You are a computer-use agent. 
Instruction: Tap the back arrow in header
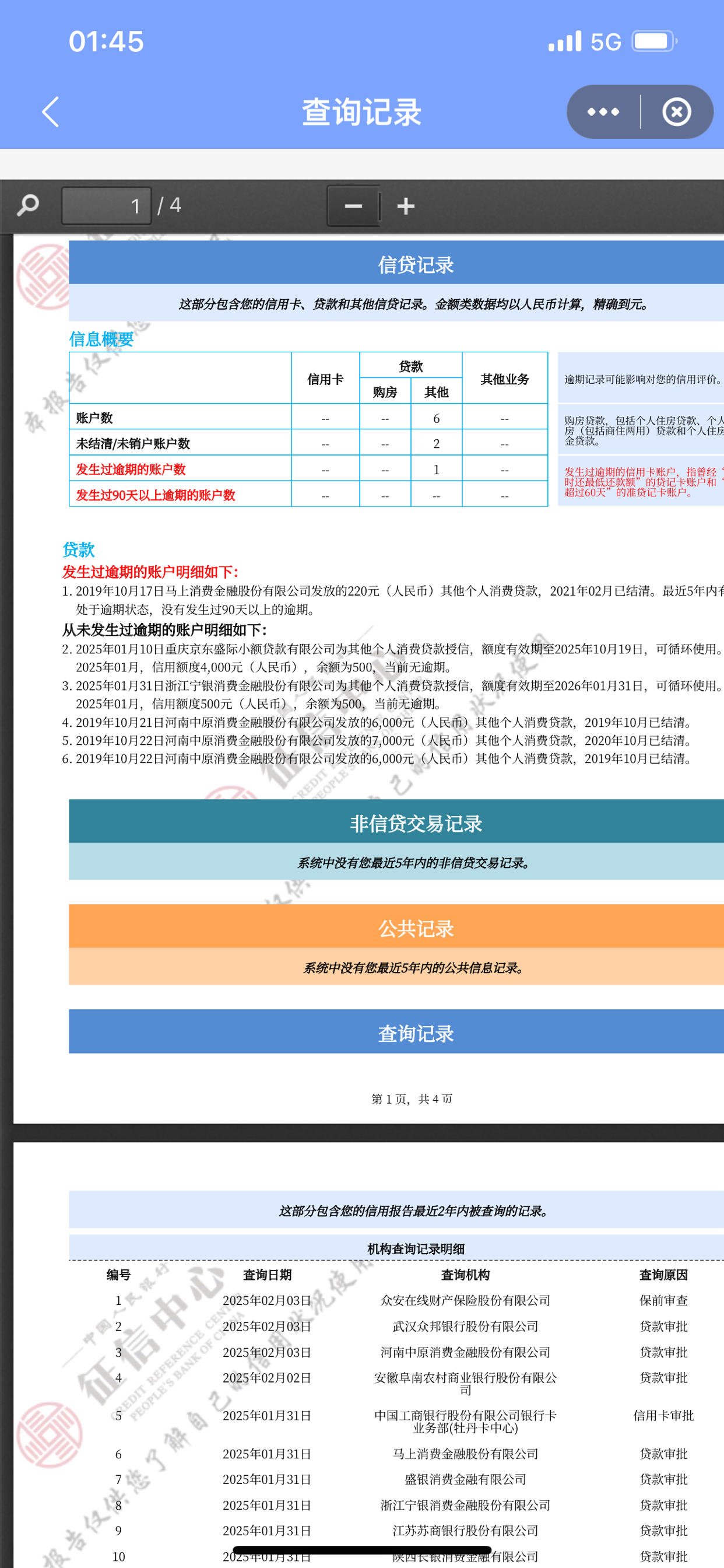tap(51, 112)
